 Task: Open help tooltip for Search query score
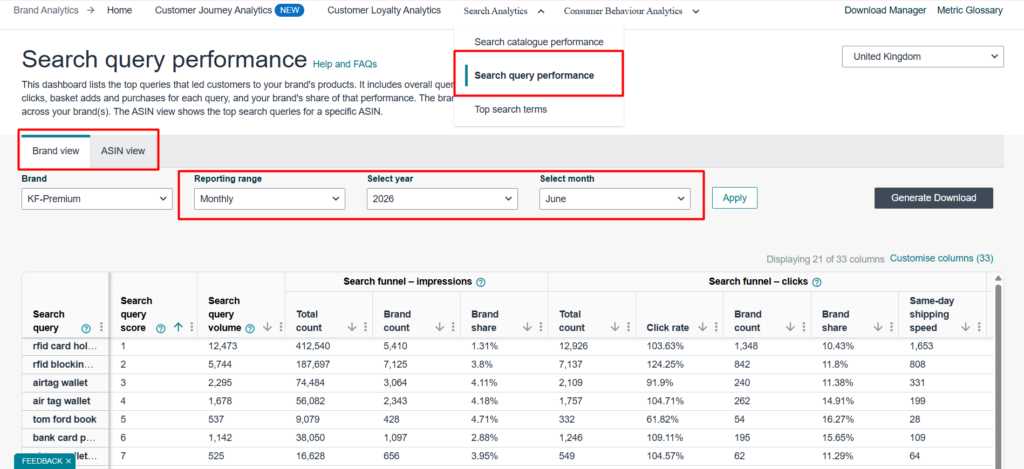(x=161, y=328)
